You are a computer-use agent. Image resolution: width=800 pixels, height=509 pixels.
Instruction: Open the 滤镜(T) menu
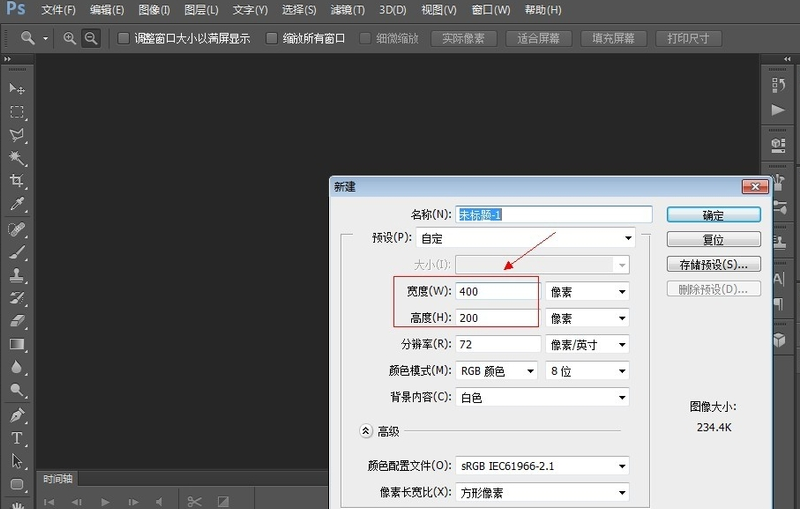[347, 10]
